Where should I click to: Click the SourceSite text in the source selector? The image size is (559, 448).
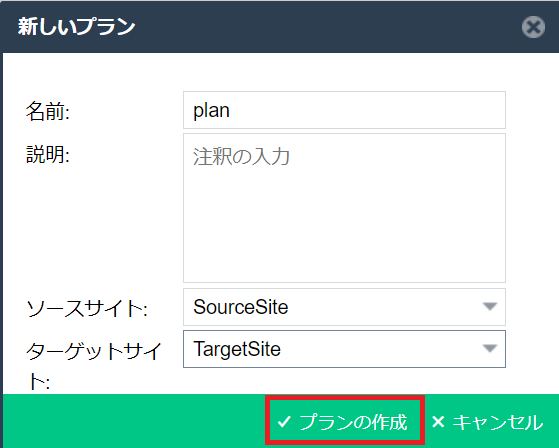pyautogui.click(x=241, y=307)
